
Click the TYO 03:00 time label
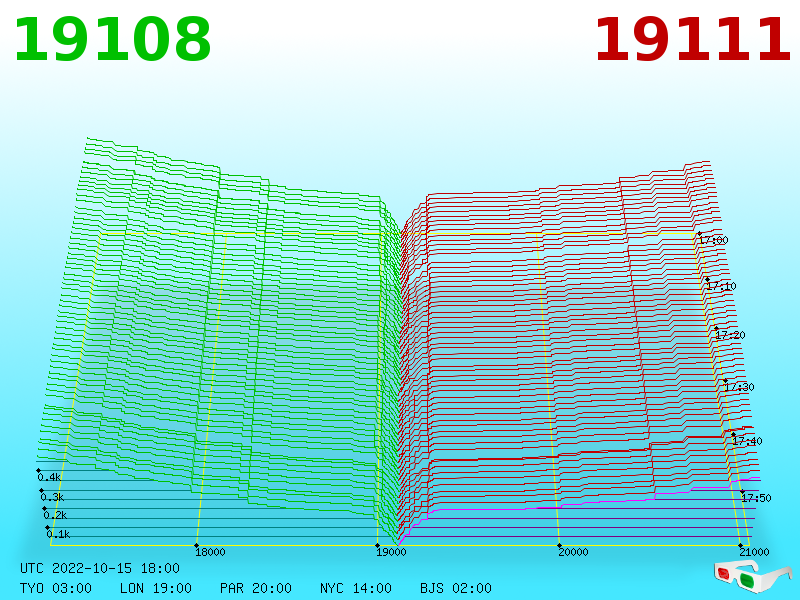tap(56, 588)
